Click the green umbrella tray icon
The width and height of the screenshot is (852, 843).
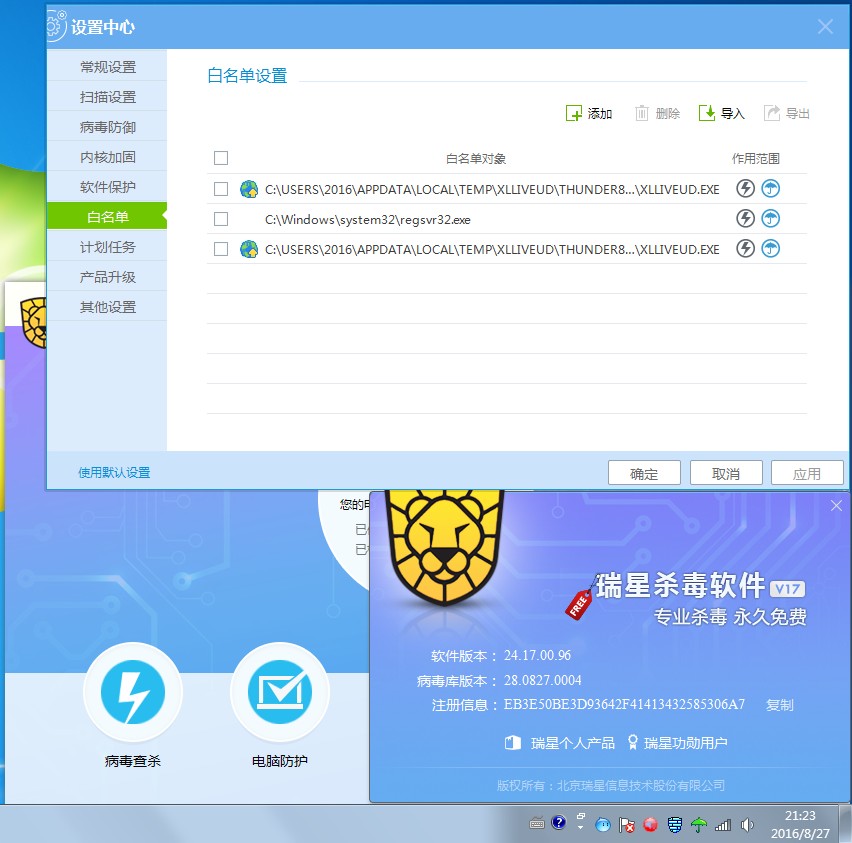tap(699, 825)
